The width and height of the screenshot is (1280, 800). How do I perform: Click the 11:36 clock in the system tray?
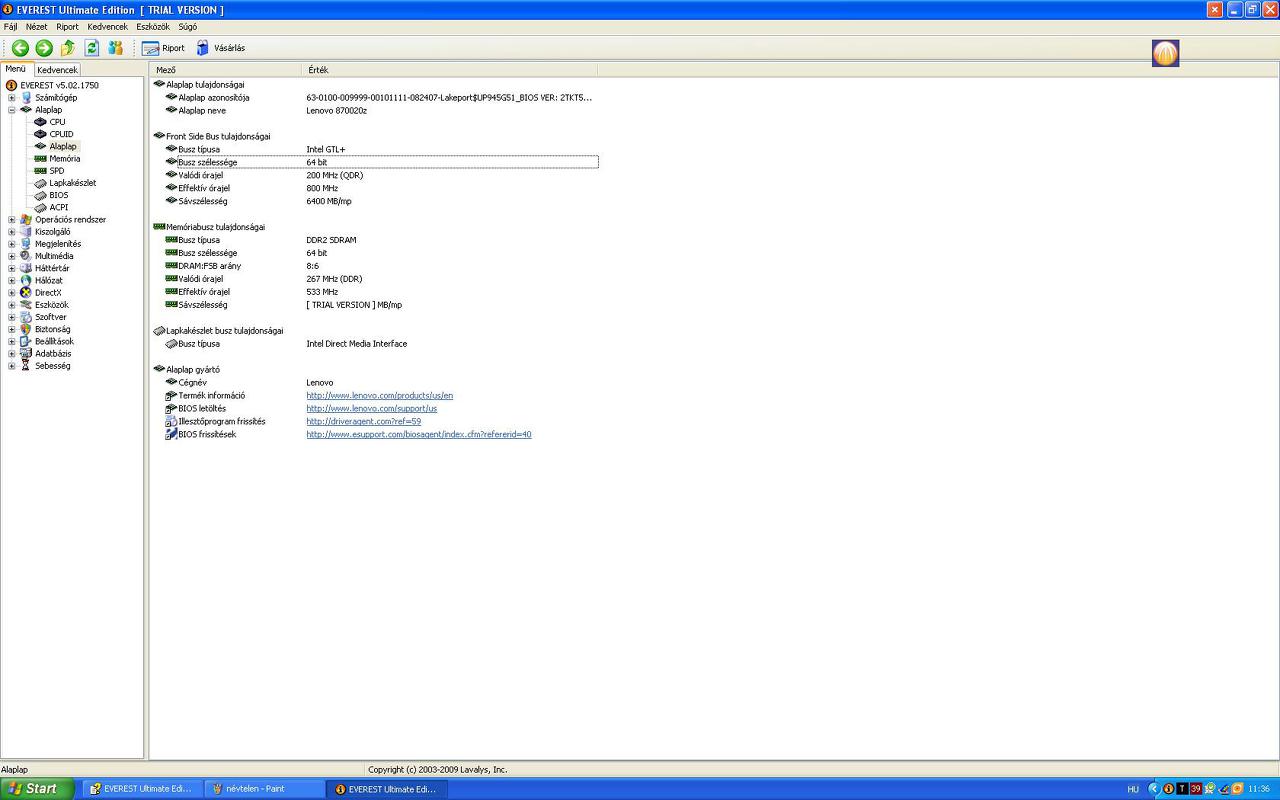(x=1259, y=789)
